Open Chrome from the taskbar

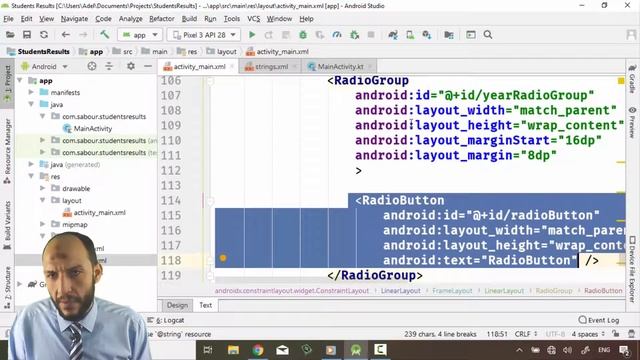click(258, 350)
